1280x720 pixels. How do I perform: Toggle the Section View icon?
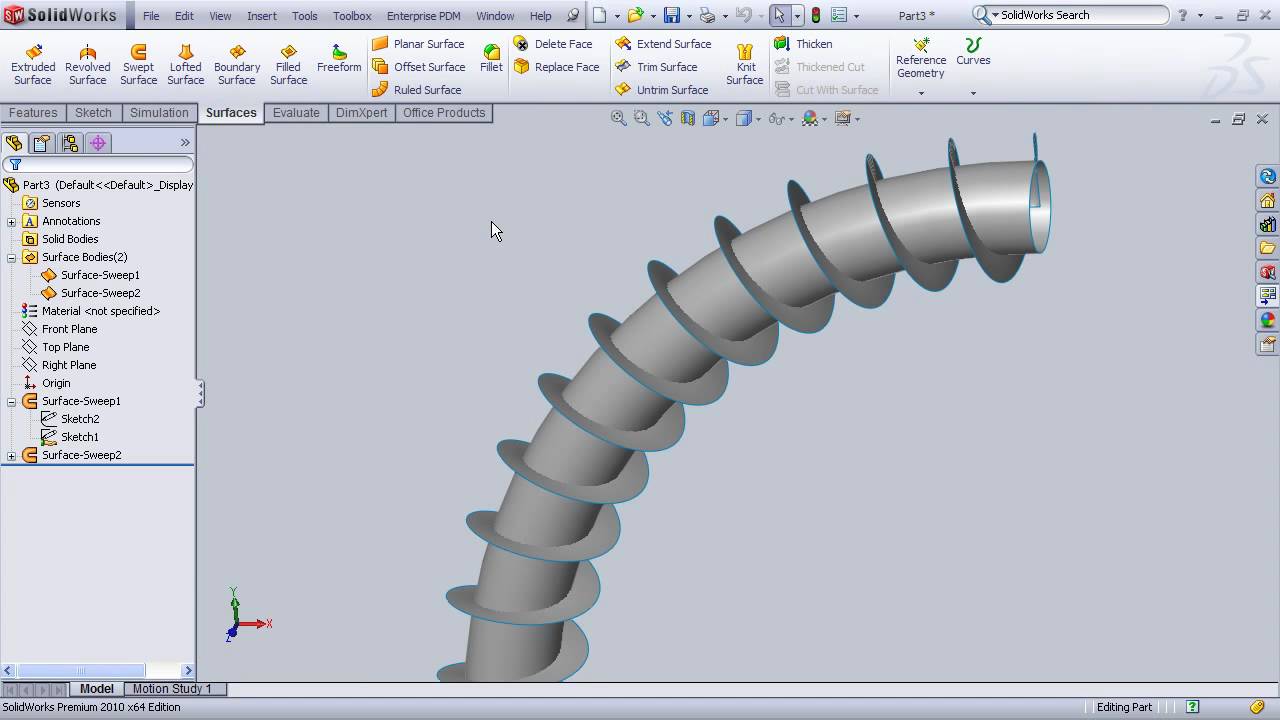[688, 119]
